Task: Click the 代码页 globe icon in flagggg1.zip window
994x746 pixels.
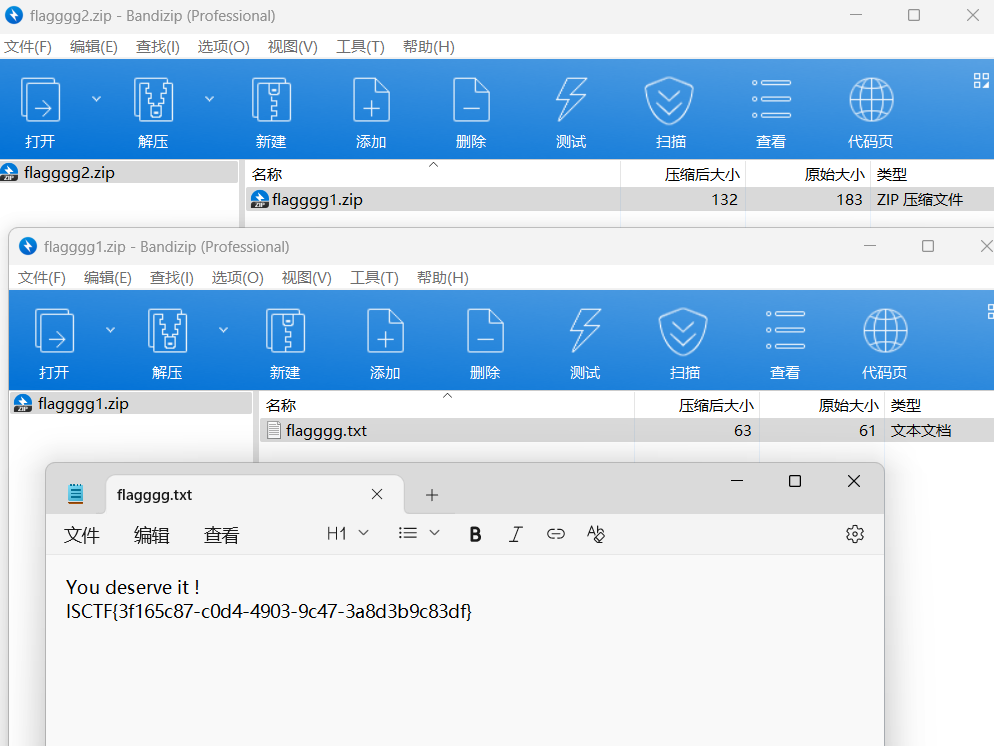Action: click(884, 331)
